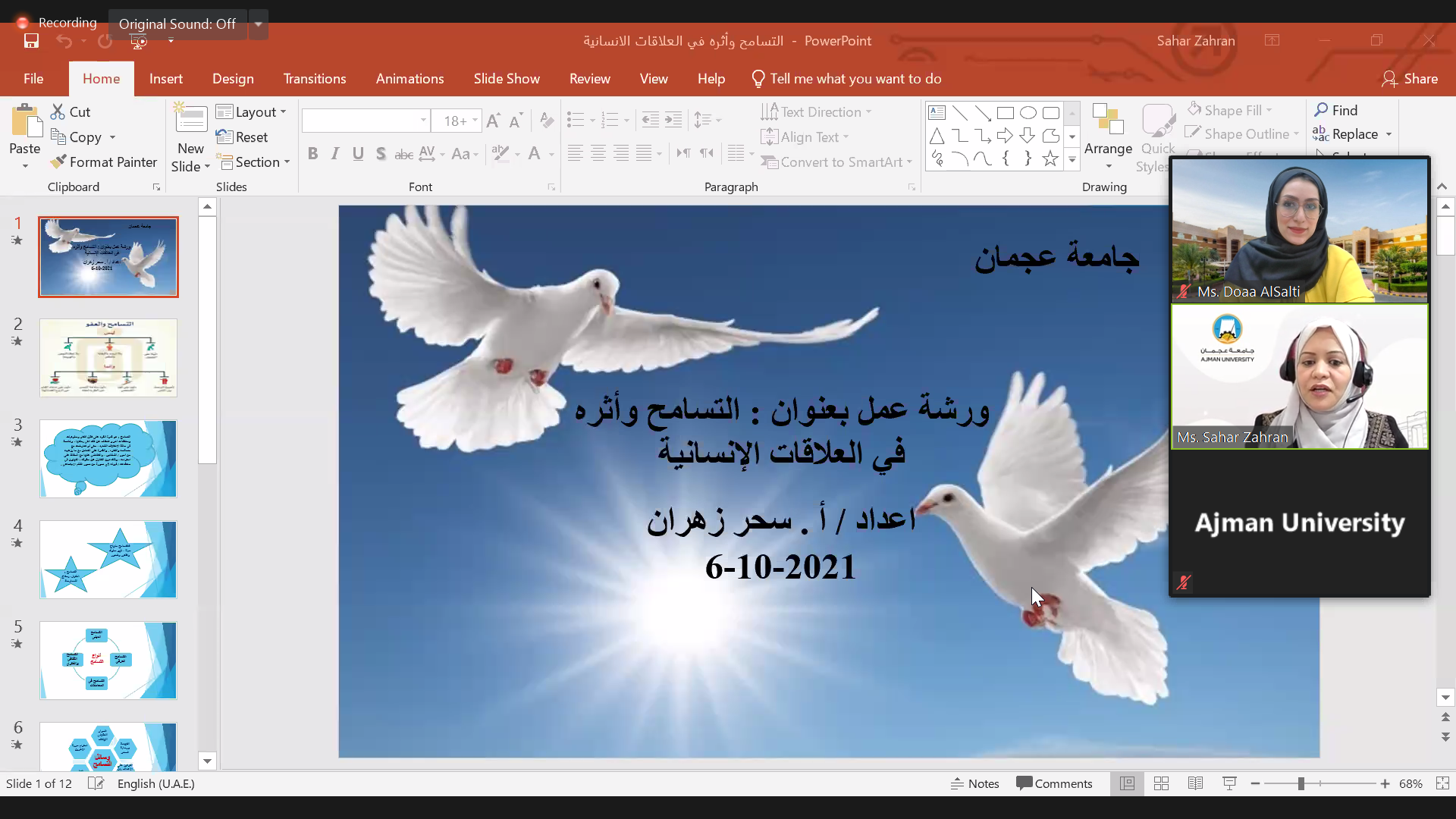Select the Slide Sorter view icon
1456x819 pixels.
point(1161,783)
